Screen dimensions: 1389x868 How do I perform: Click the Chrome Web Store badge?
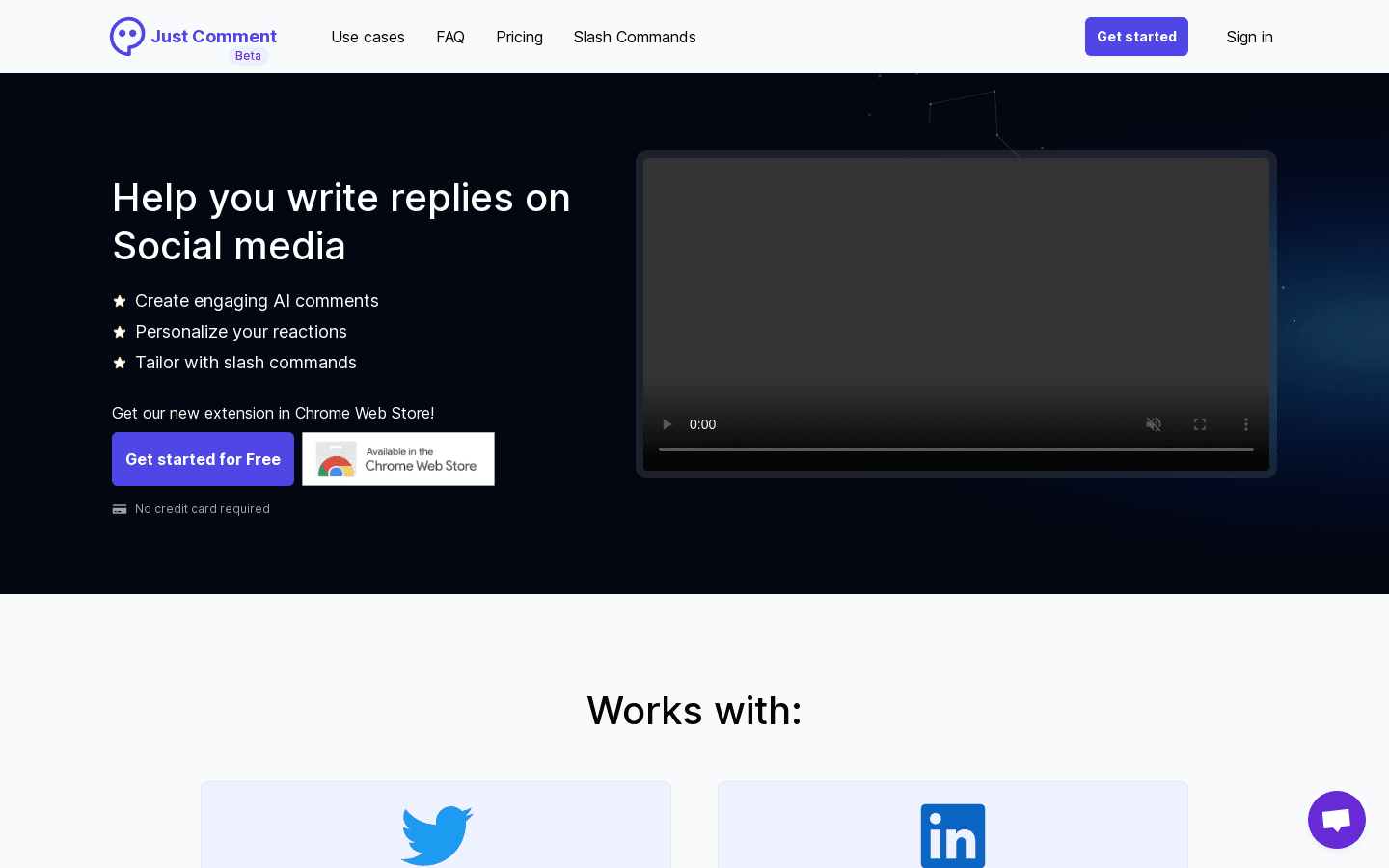coord(398,459)
